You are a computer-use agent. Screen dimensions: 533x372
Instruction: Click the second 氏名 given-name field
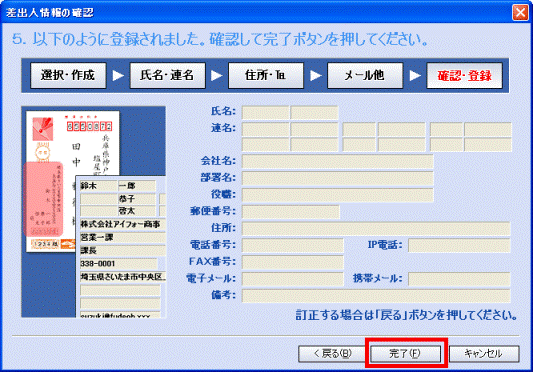(x=314, y=113)
